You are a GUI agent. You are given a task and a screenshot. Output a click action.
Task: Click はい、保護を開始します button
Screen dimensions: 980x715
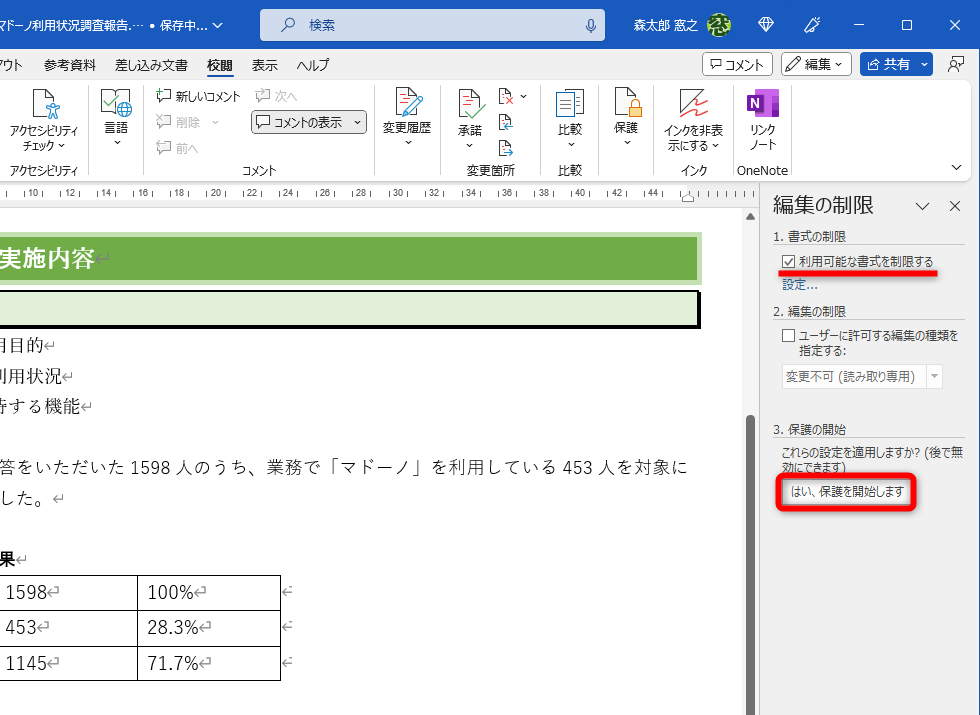845,492
